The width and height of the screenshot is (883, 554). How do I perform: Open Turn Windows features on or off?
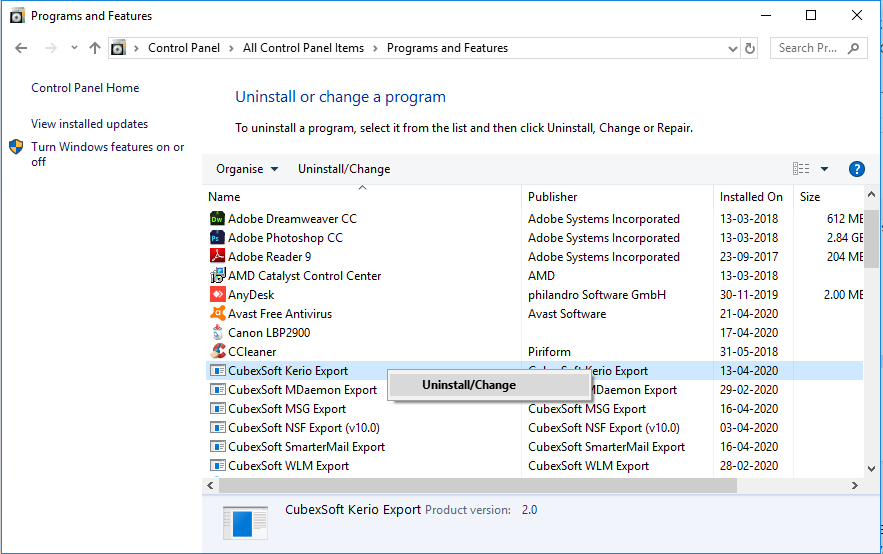[x=108, y=154]
